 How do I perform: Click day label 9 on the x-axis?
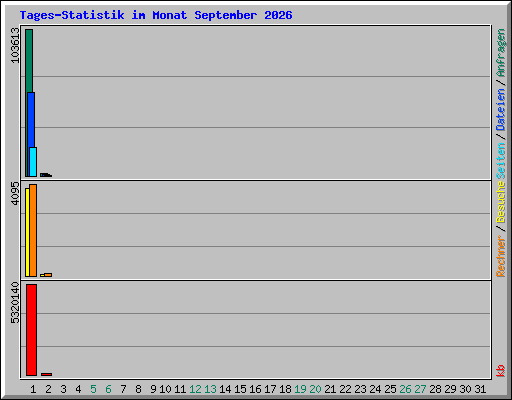tap(153, 389)
